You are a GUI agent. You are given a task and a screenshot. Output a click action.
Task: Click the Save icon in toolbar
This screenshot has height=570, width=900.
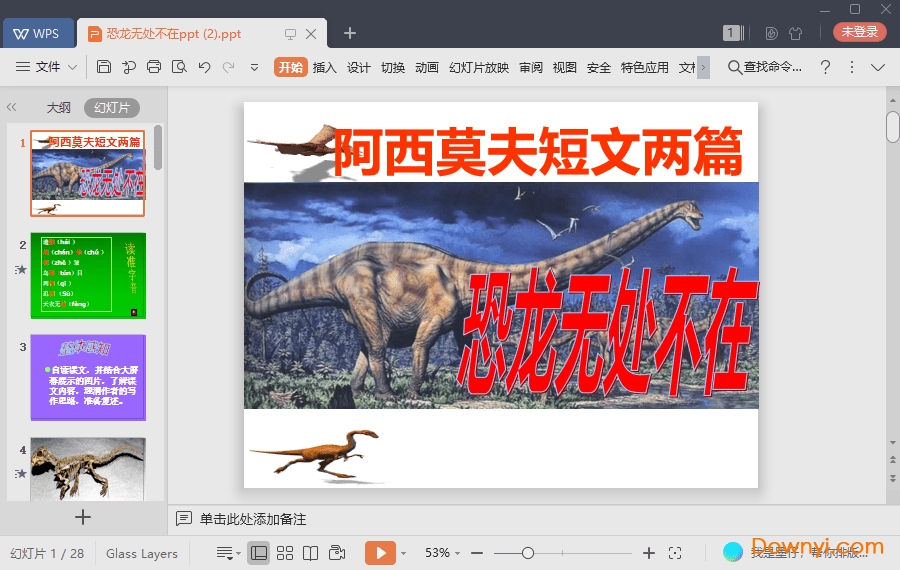pyautogui.click(x=104, y=67)
